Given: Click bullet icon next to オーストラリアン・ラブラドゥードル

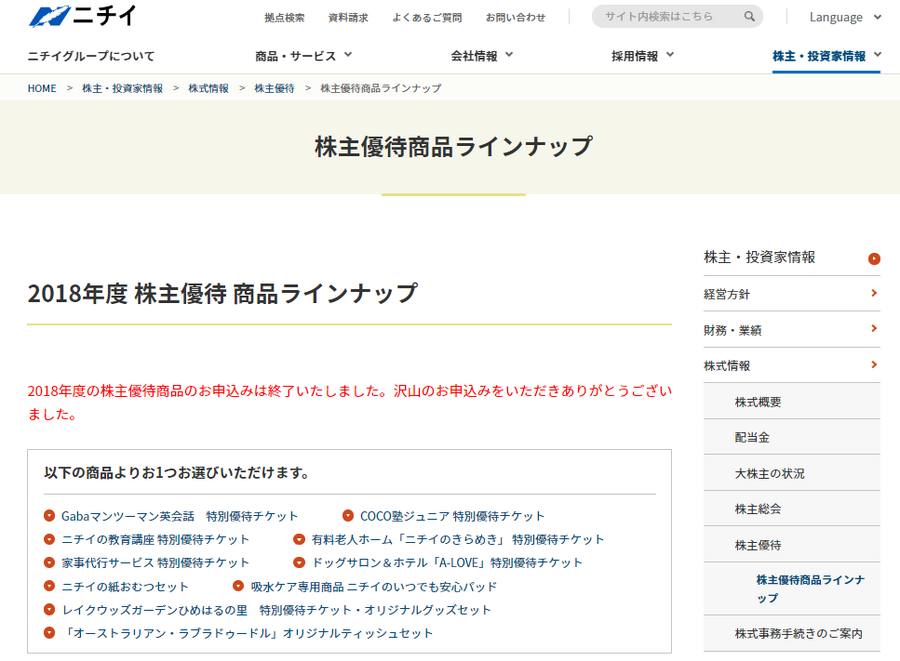Looking at the screenshot, I should 49,633.
